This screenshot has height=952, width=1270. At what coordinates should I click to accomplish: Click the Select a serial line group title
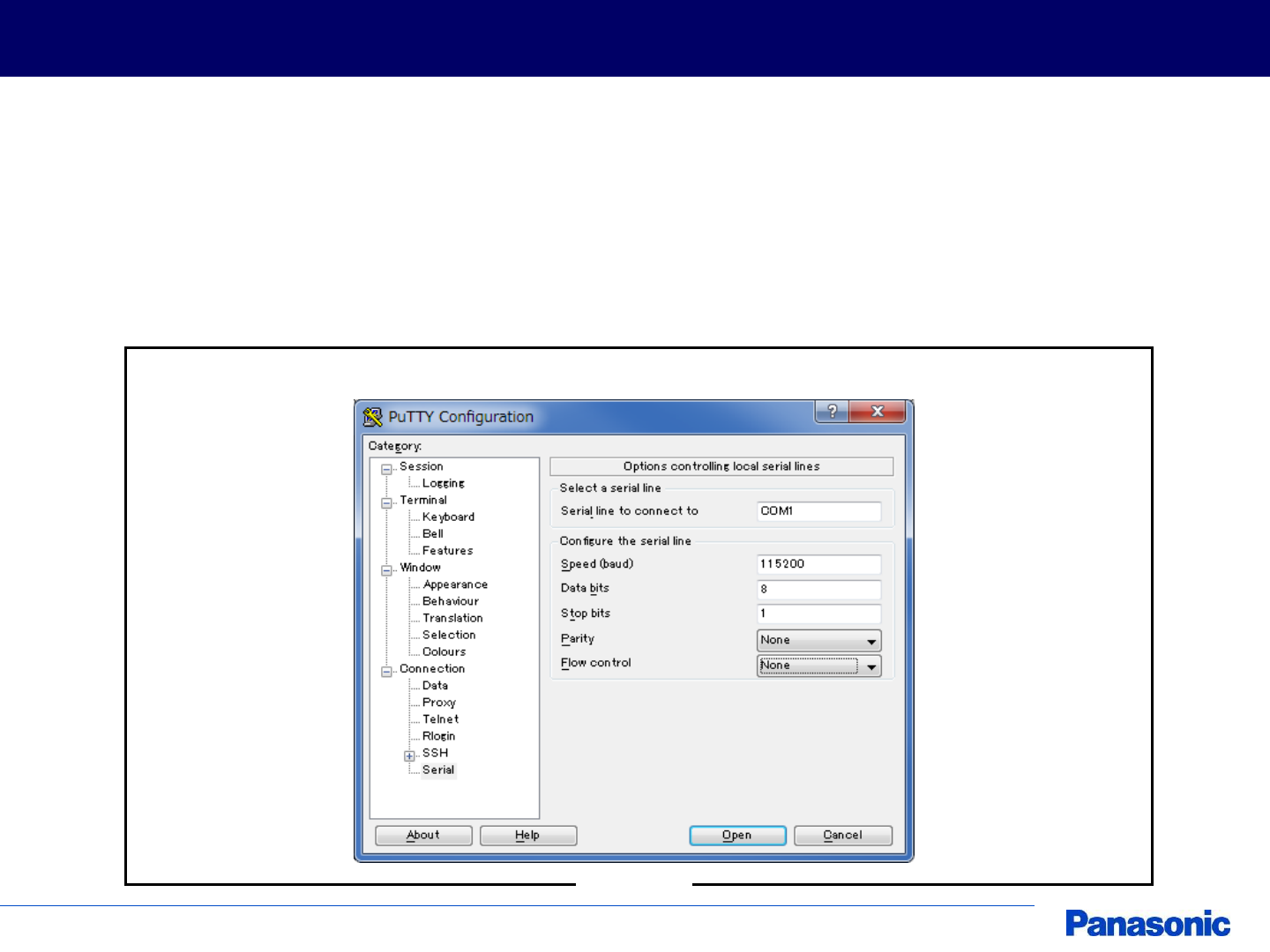(x=610, y=488)
